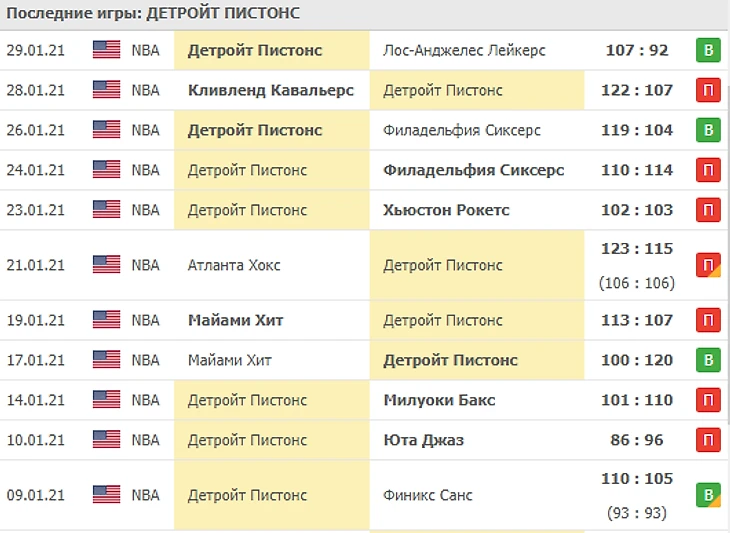The image size is (730, 533).
Task: Click the red loss badge for 10.01.21 game
Action: (708, 440)
